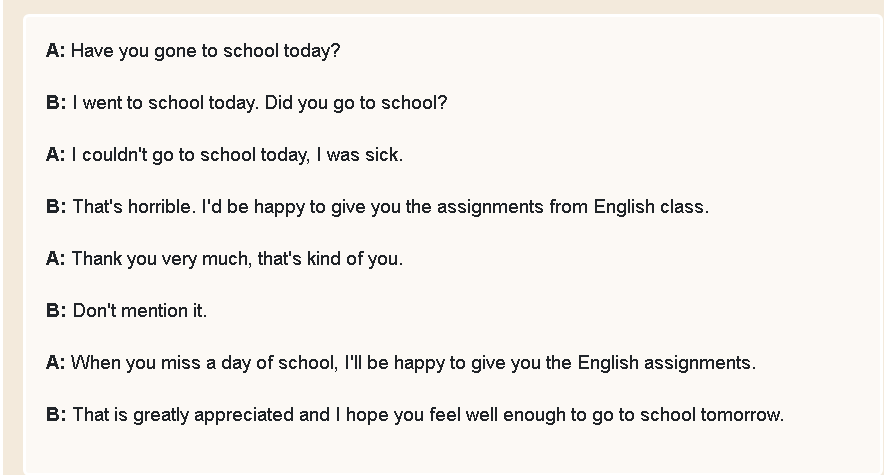Viewport: 884px width, 475px height.
Task: Click the line "Have you gone to school today?"
Action: tap(205, 51)
